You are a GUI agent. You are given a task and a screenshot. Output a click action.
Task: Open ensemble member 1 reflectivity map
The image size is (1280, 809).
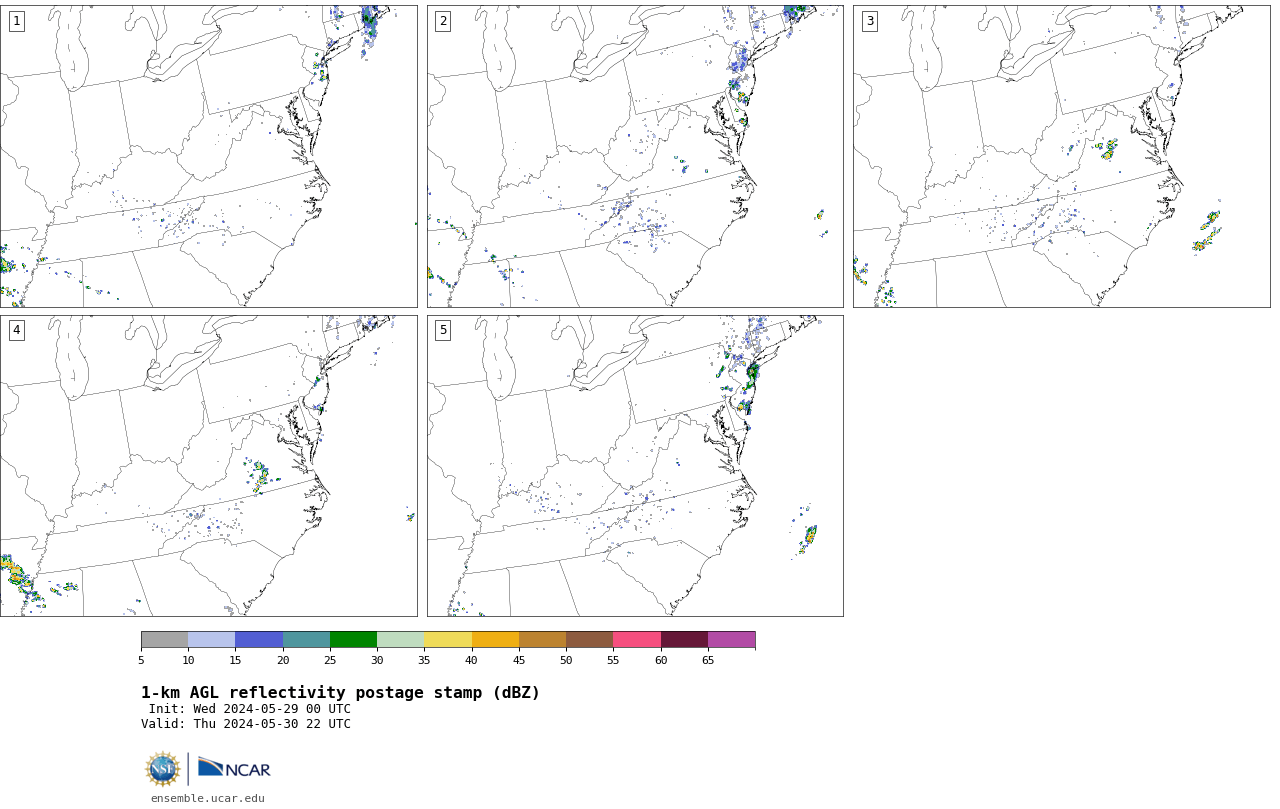coord(208,156)
